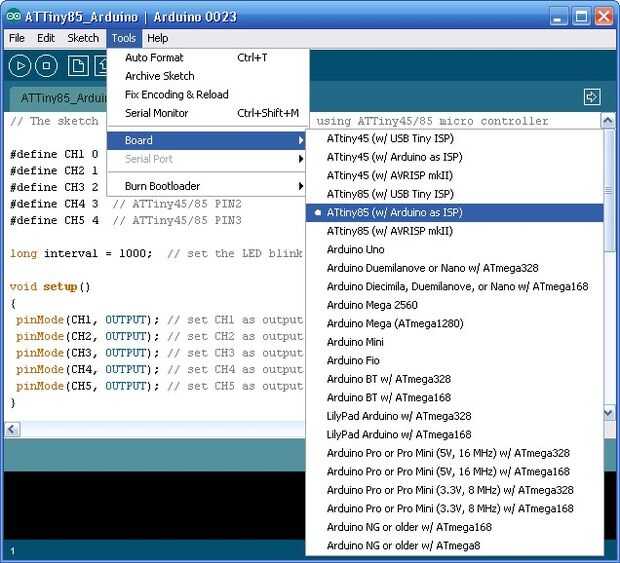Minimize the Arduino window

(558, 17)
